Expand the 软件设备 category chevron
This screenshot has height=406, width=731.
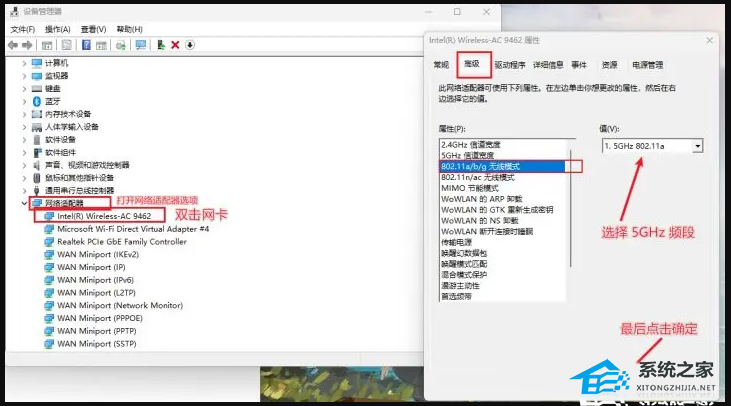(24, 139)
